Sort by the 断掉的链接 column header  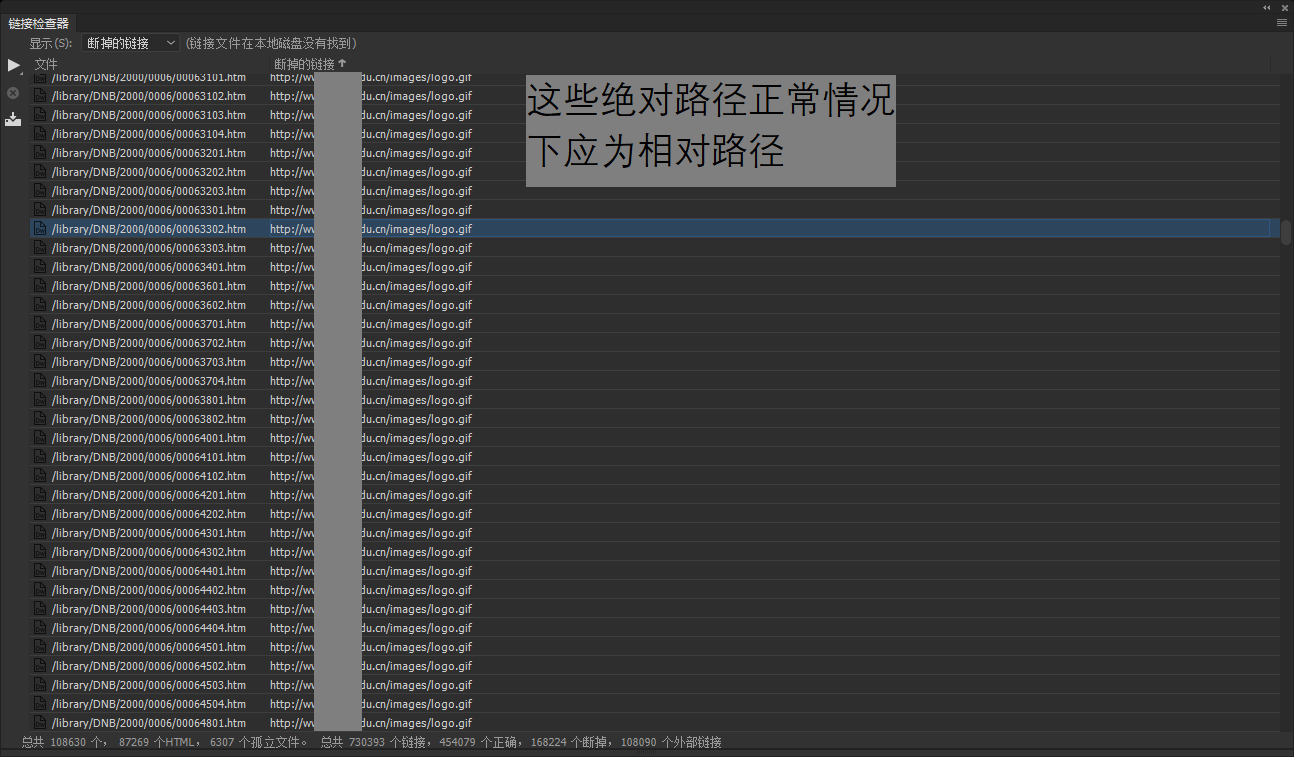pyautogui.click(x=311, y=64)
